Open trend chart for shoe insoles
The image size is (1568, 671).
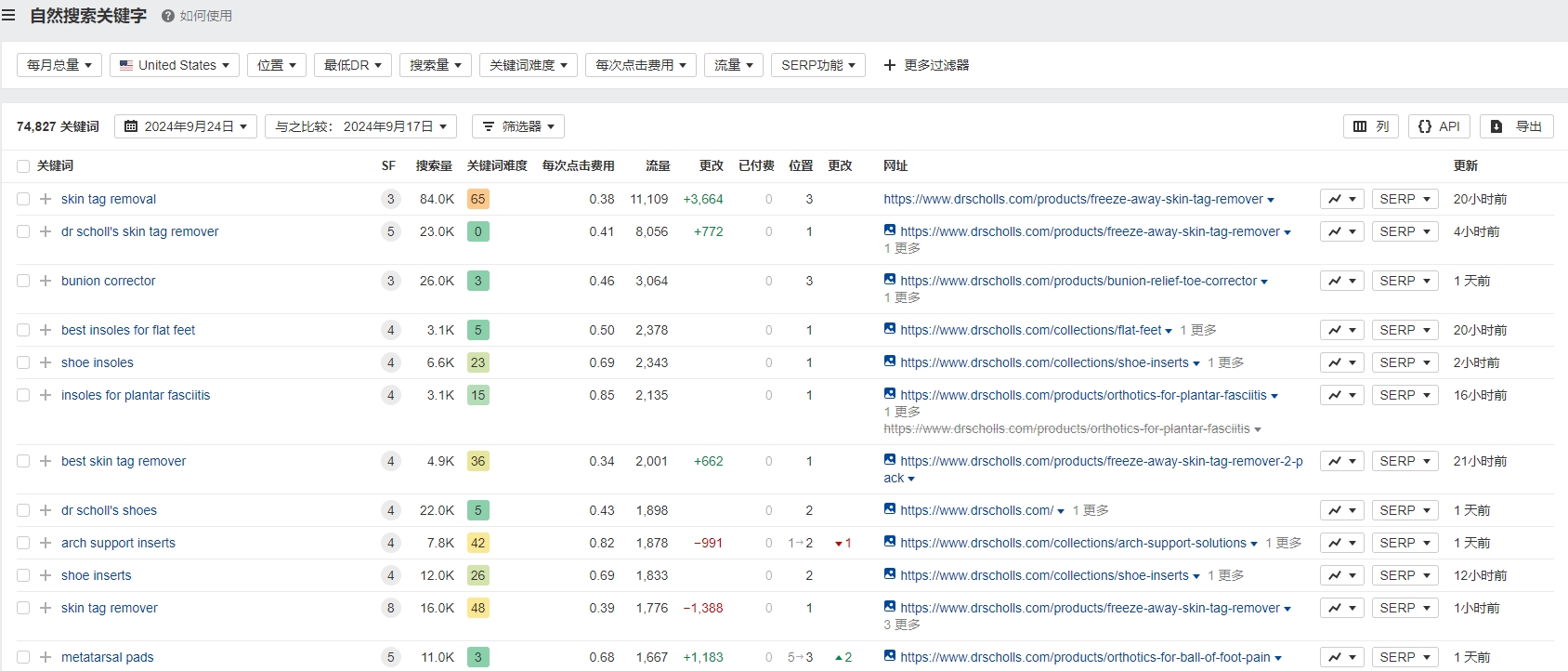tap(1342, 362)
